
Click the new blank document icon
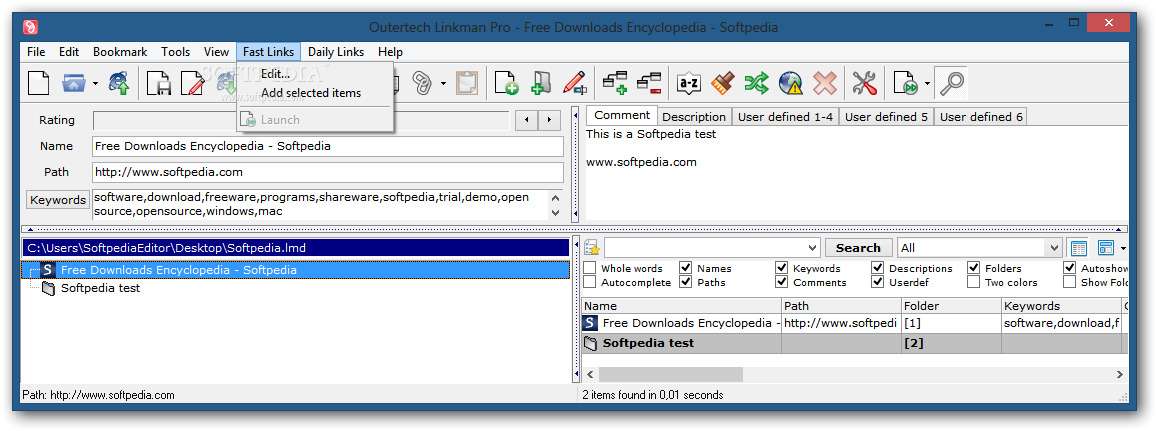(x=38, y=83)
